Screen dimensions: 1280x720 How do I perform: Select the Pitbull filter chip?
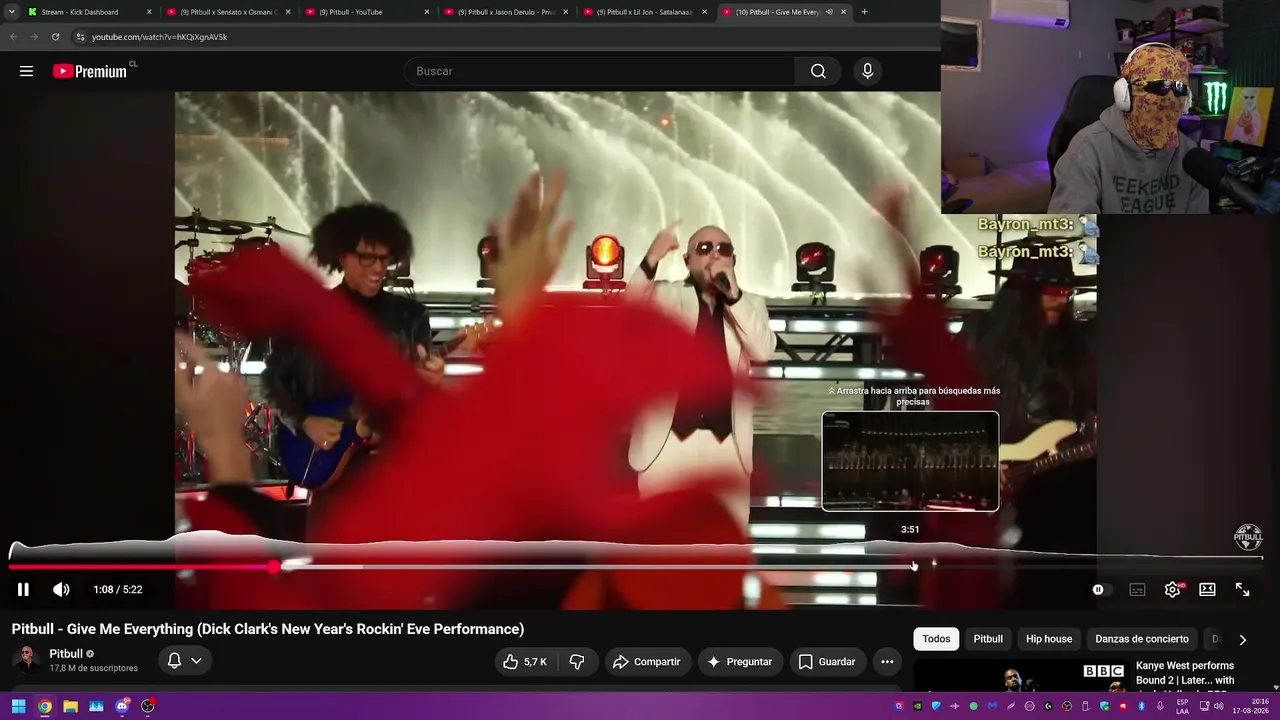point(988,639)
